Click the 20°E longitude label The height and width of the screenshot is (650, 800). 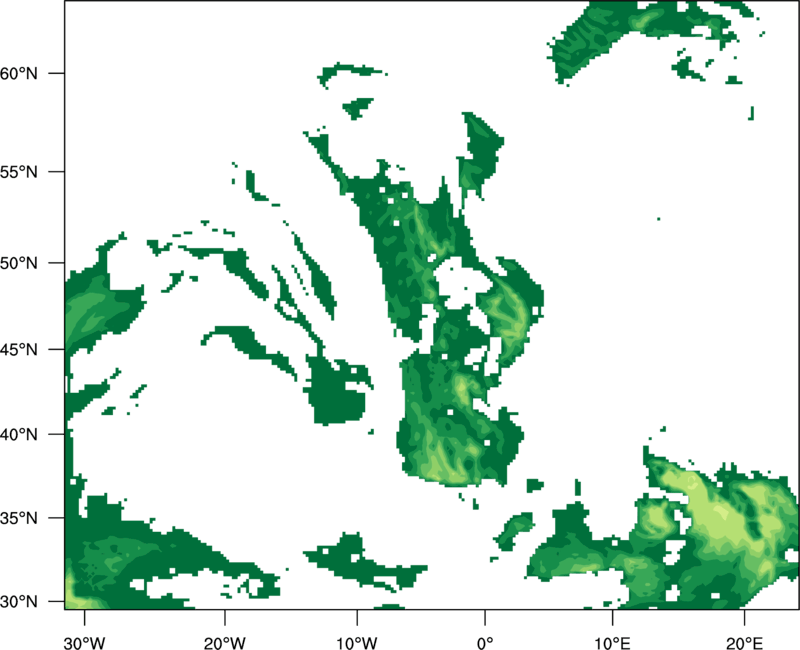tap(744, 643)
